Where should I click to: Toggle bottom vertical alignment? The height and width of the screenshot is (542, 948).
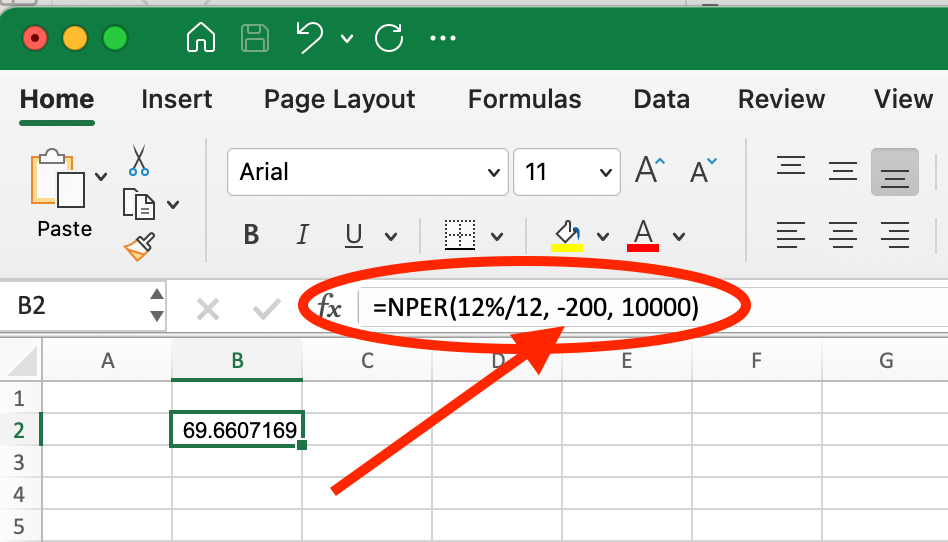895,172
